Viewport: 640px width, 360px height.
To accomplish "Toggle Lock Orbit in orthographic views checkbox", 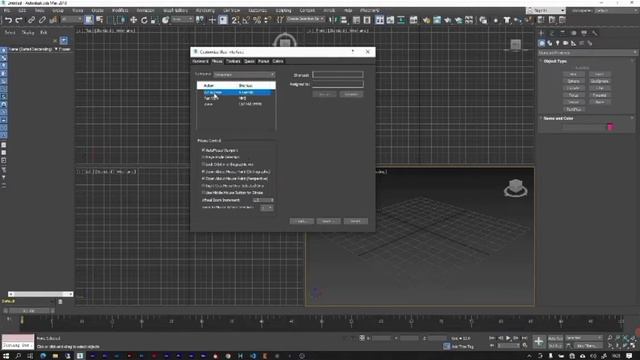I will click(203, 164).
